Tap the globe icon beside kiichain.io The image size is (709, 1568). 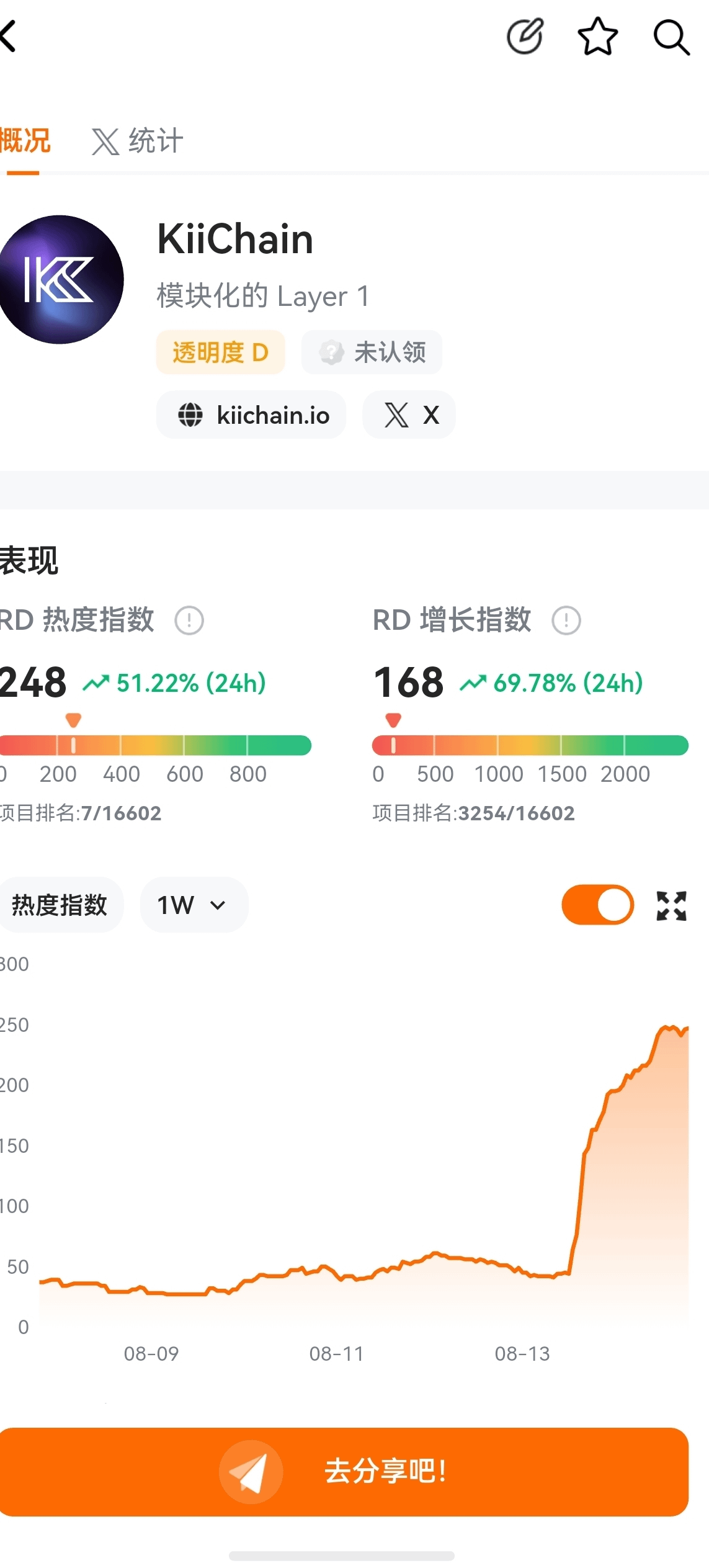[190, 414]
